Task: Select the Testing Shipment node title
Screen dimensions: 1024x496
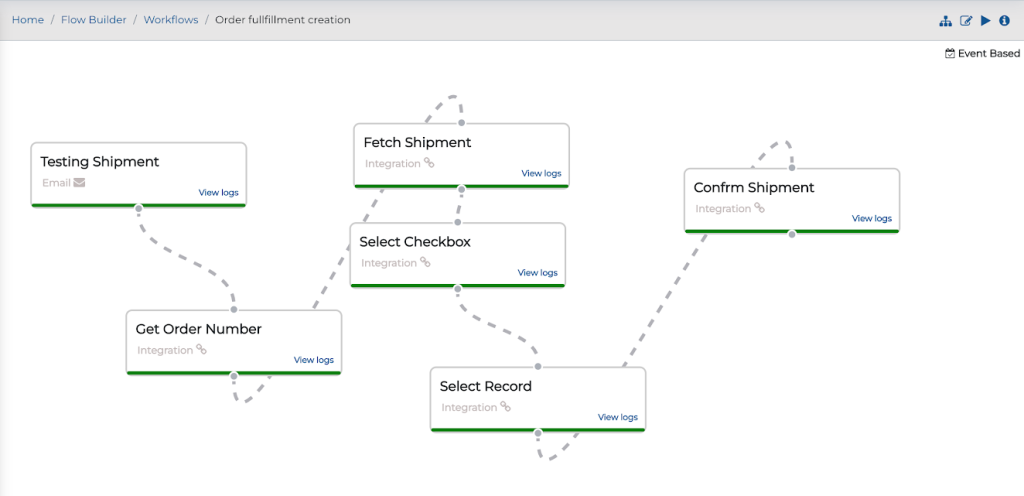Action: (100, 162)
